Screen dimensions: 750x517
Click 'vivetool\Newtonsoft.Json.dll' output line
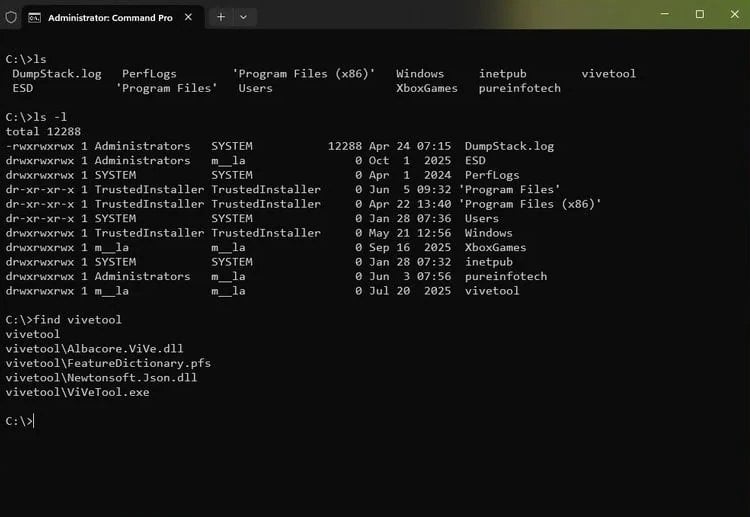click(x=101, y=378)
